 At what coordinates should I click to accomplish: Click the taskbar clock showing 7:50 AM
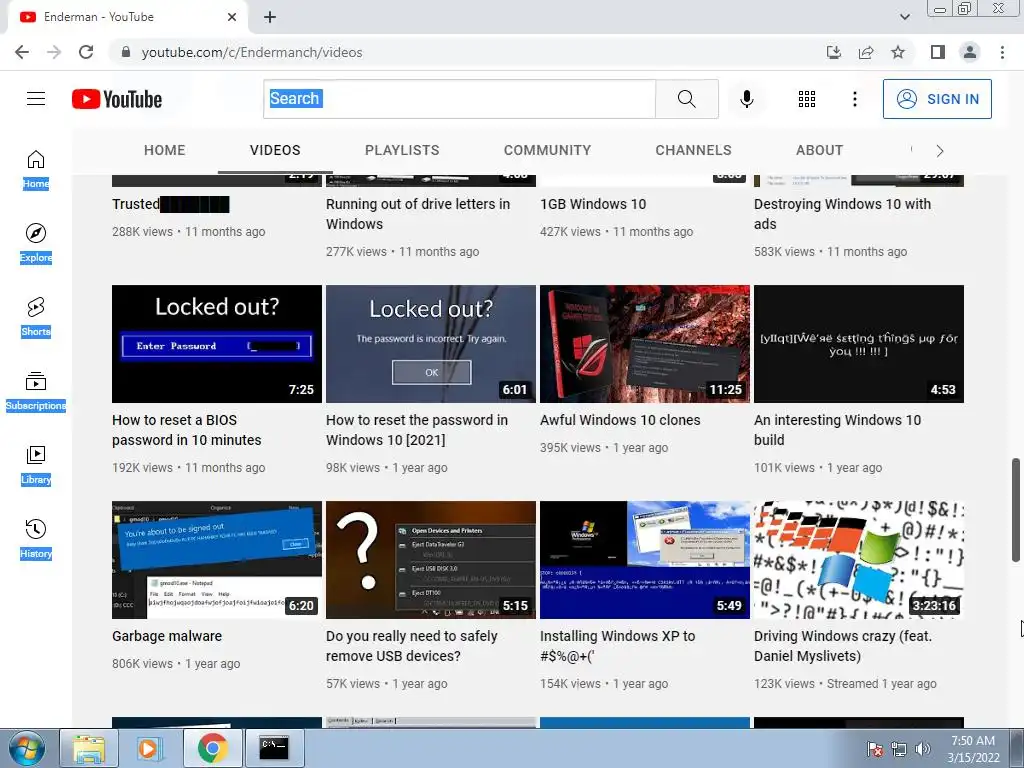(973, 748)
